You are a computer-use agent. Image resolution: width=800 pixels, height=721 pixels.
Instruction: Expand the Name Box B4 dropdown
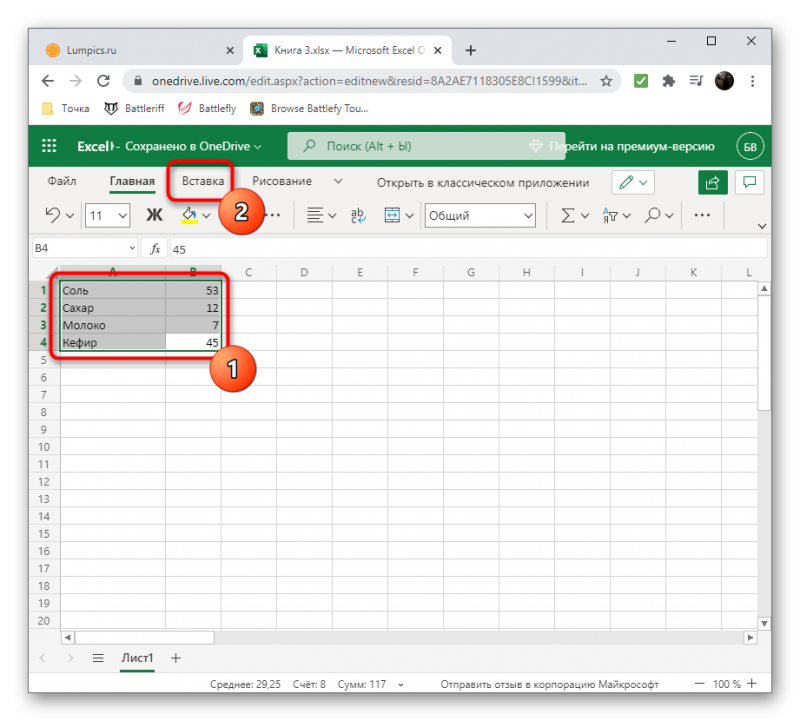(132, 248)
